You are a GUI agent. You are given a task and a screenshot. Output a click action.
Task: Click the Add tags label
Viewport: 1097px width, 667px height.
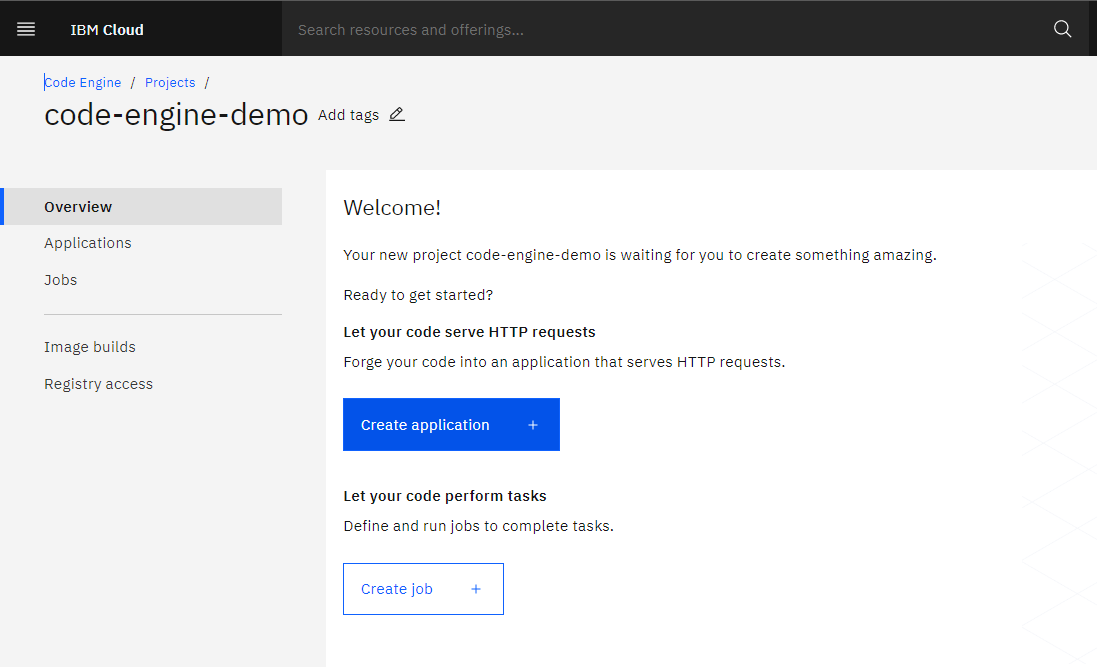tap(348, 115)
